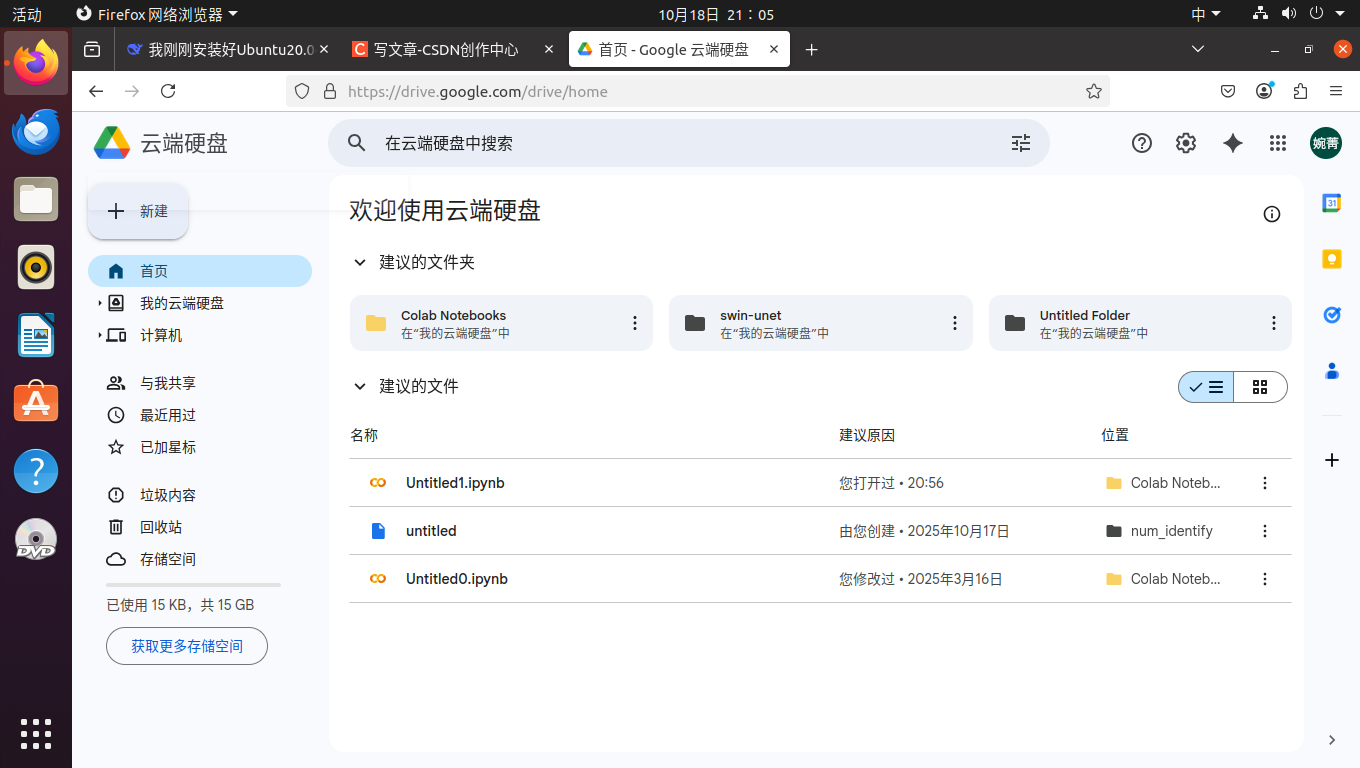Open the Google apps grid
Image resolution: width=1360 pixels, height=768 pixels.
[x=1277, y=143]
